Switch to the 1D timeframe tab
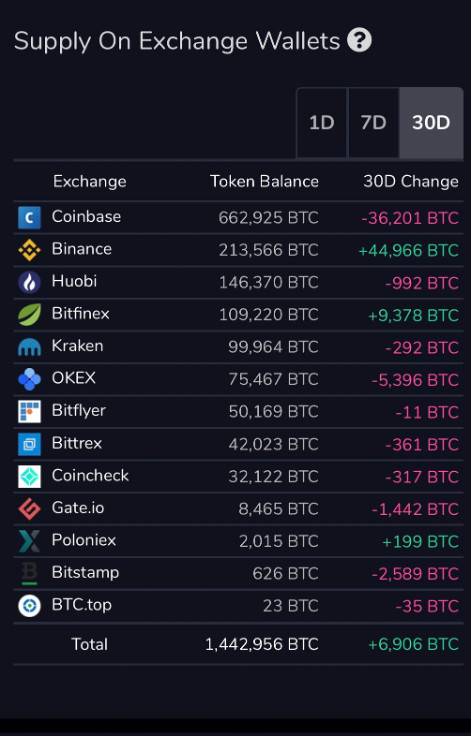This screenshot has height=737, width=472. 322,123
